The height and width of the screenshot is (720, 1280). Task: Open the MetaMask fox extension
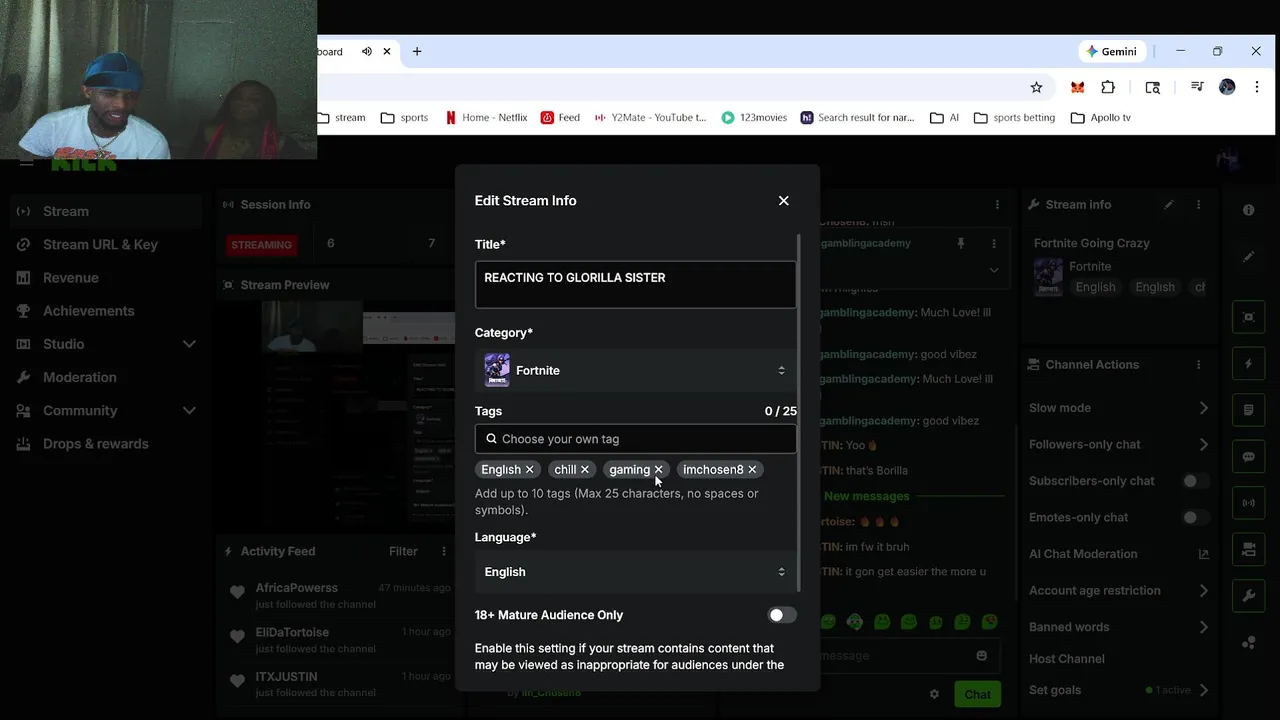1077,88
